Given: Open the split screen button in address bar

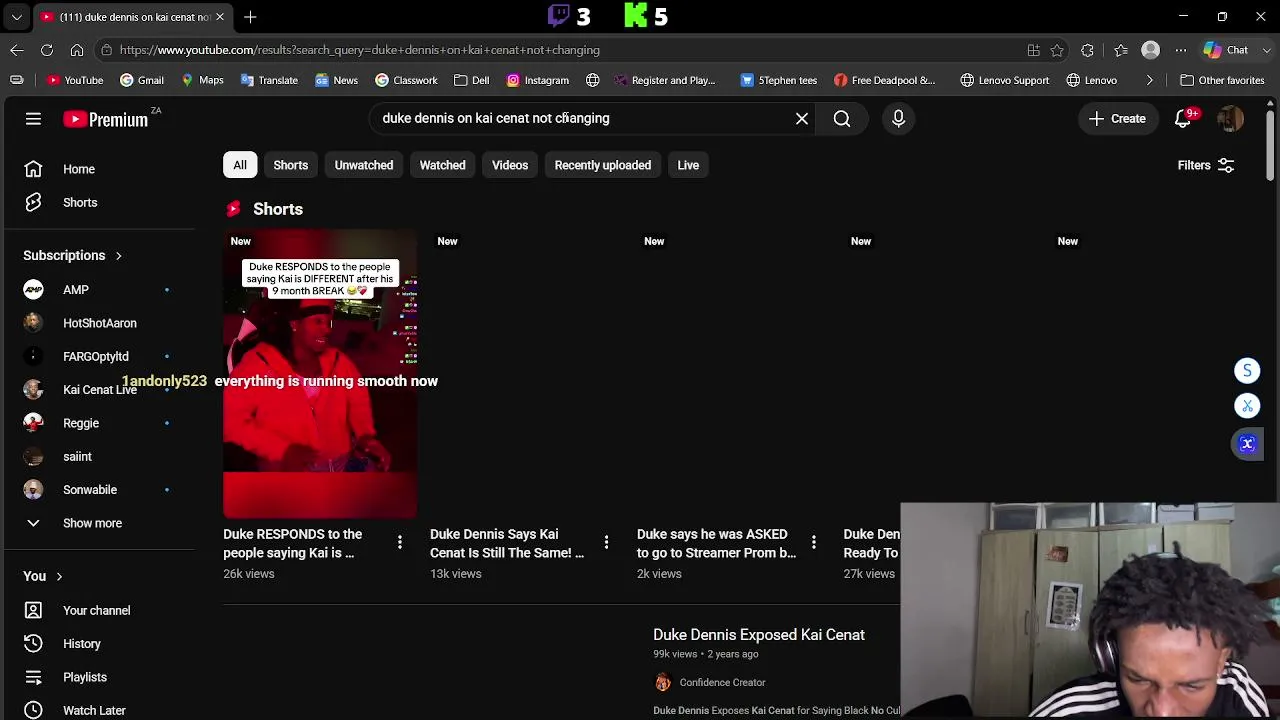Looking at the screenshot, I should 1033,50.
